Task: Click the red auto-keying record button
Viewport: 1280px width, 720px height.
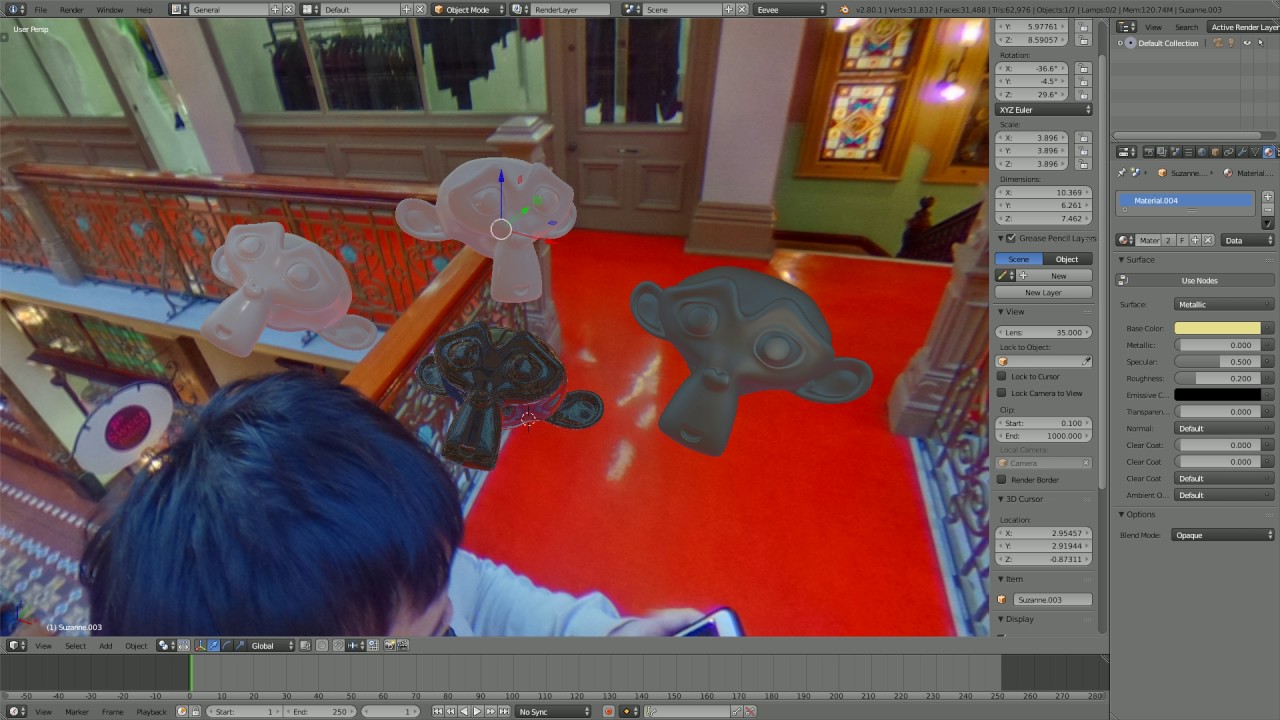Action: [x=608, y=711]
